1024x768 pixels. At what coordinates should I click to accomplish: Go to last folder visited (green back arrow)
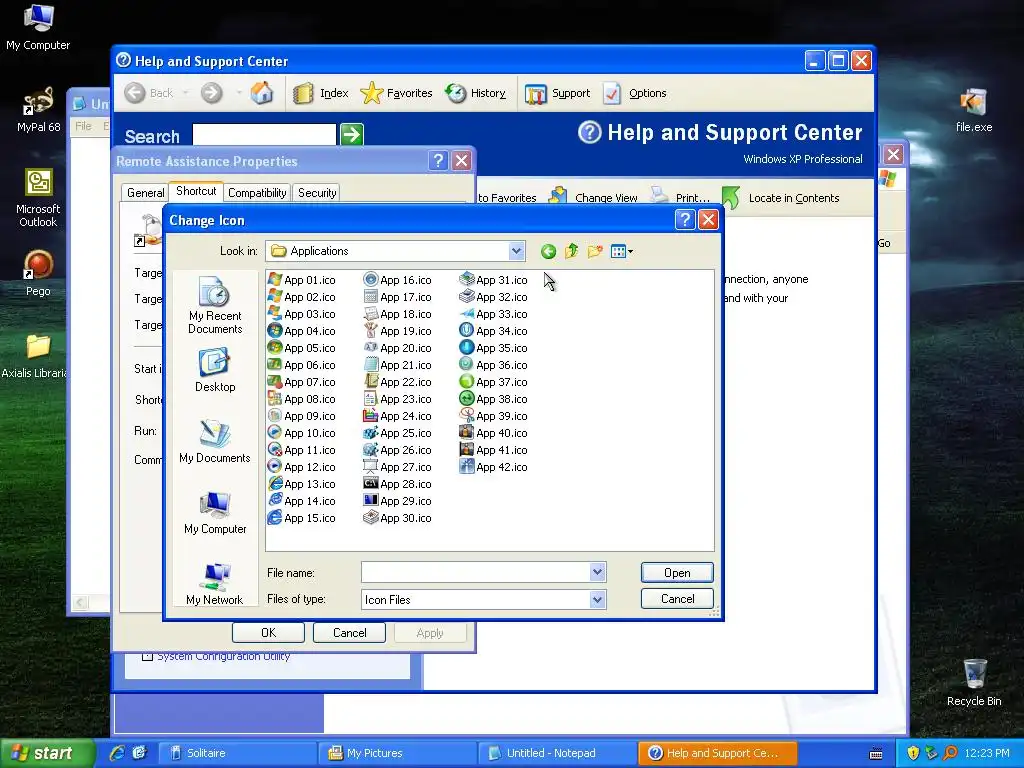(x=548, y=251)
